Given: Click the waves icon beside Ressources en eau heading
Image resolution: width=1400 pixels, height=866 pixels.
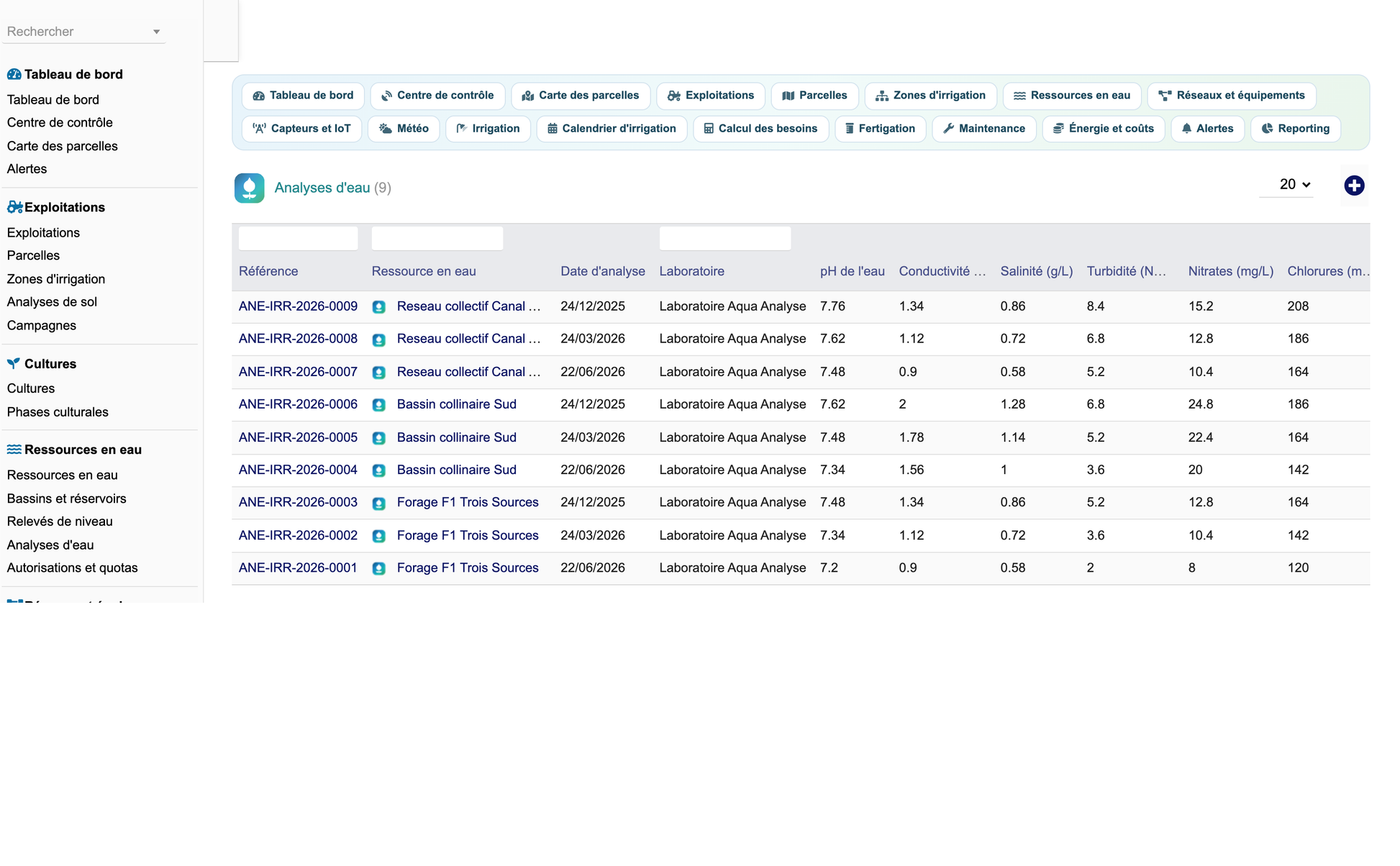Looking at the screenshot, I should point(14,450).
